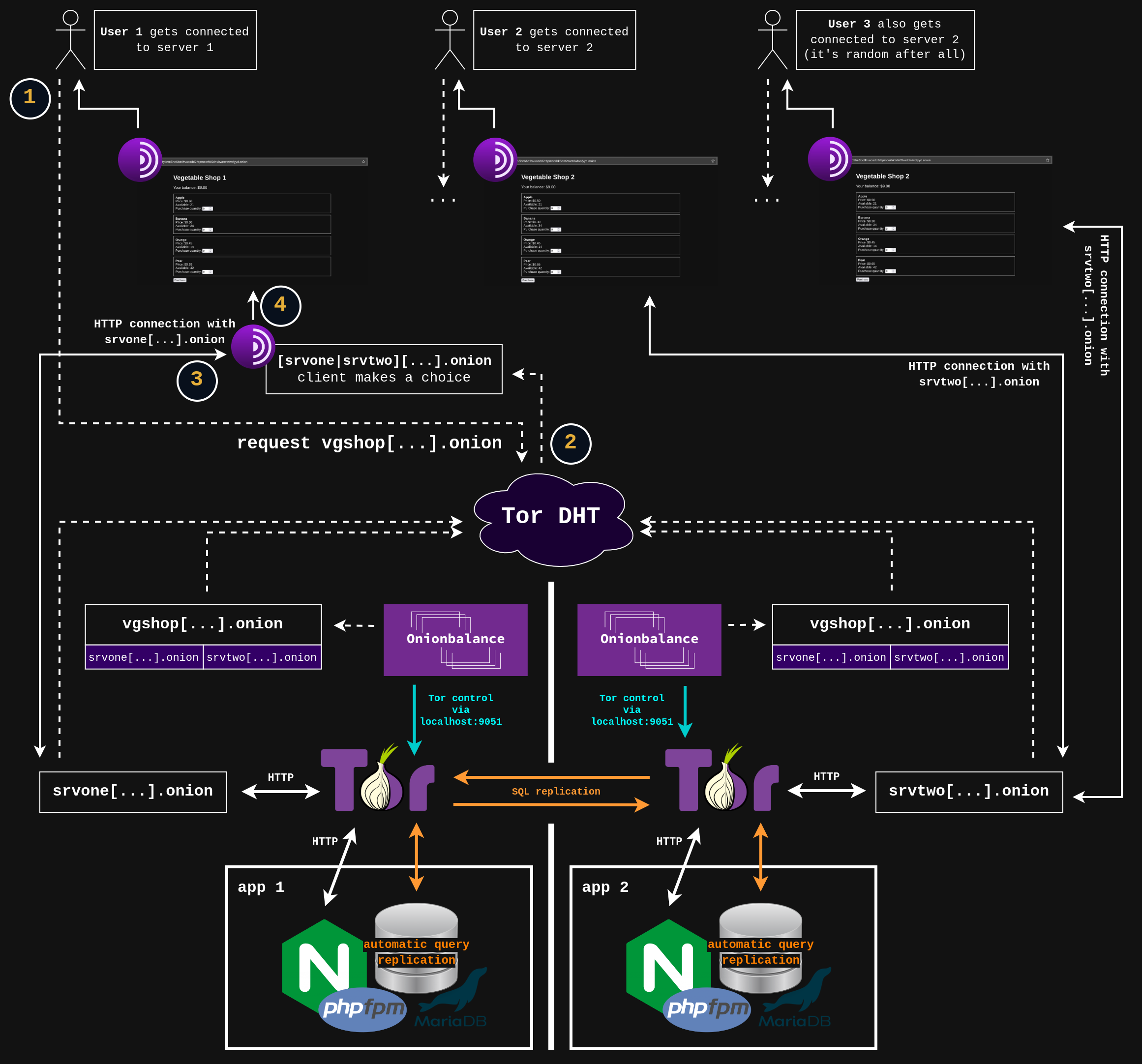This screenshot has width=1142, height=1064.
Task: Click the left Onionbalance purple box
Action: (x=455, y=640)
